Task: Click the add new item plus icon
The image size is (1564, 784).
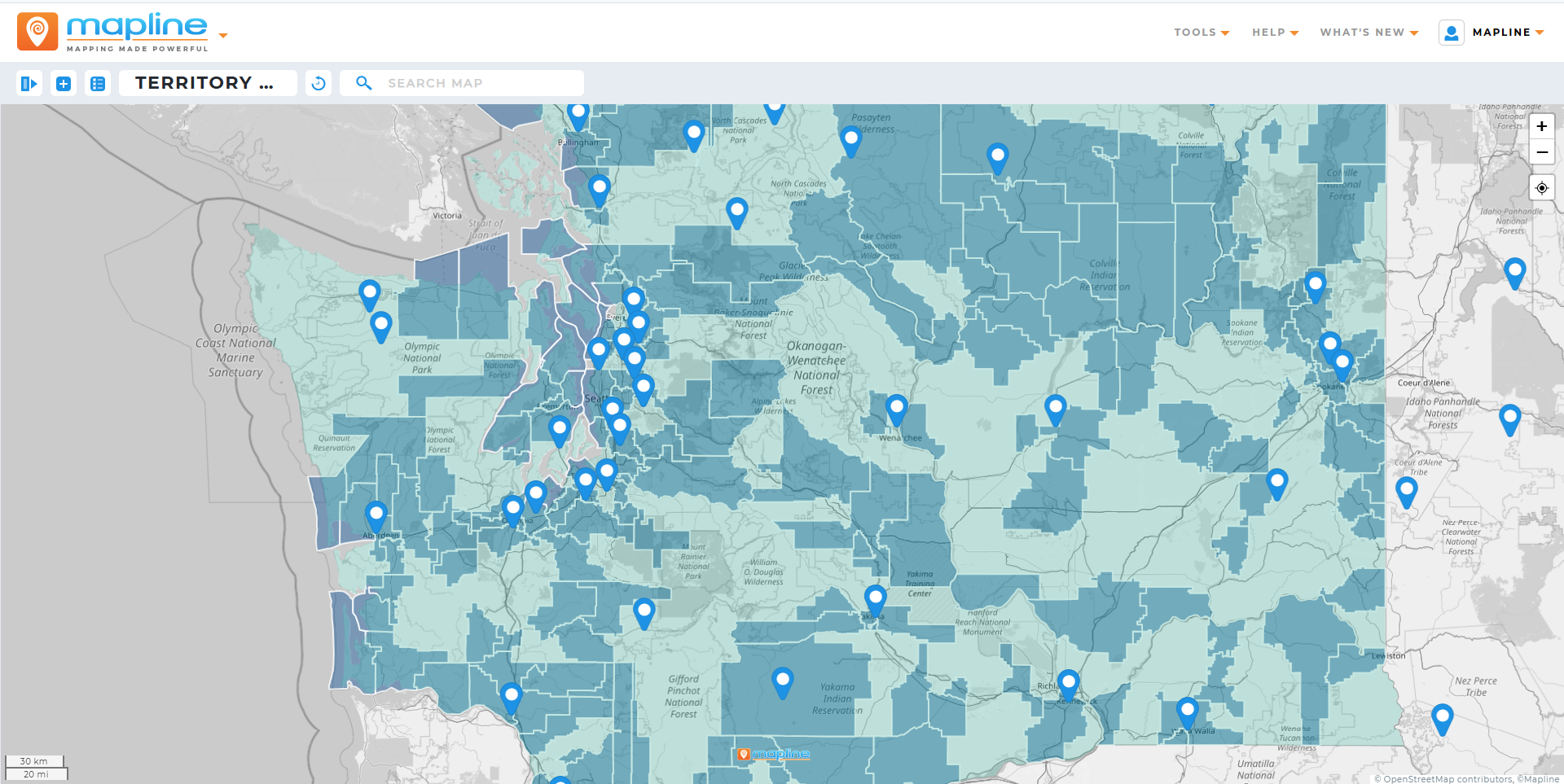Action: click(64, 83)
